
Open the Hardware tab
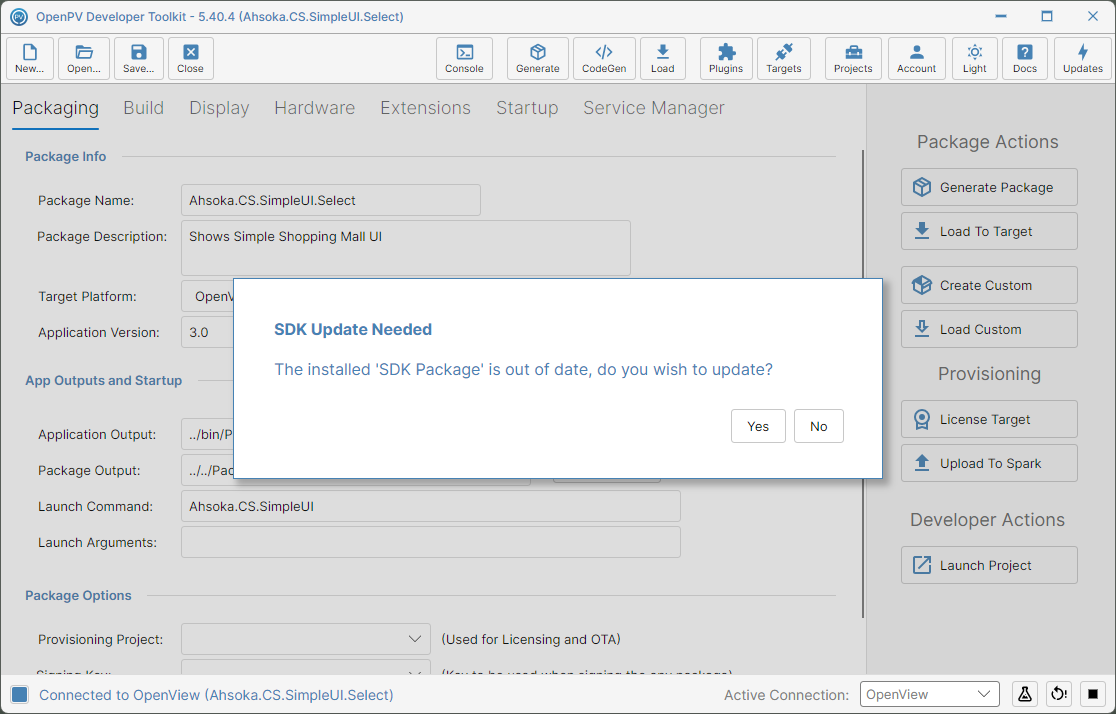[315, 108]
